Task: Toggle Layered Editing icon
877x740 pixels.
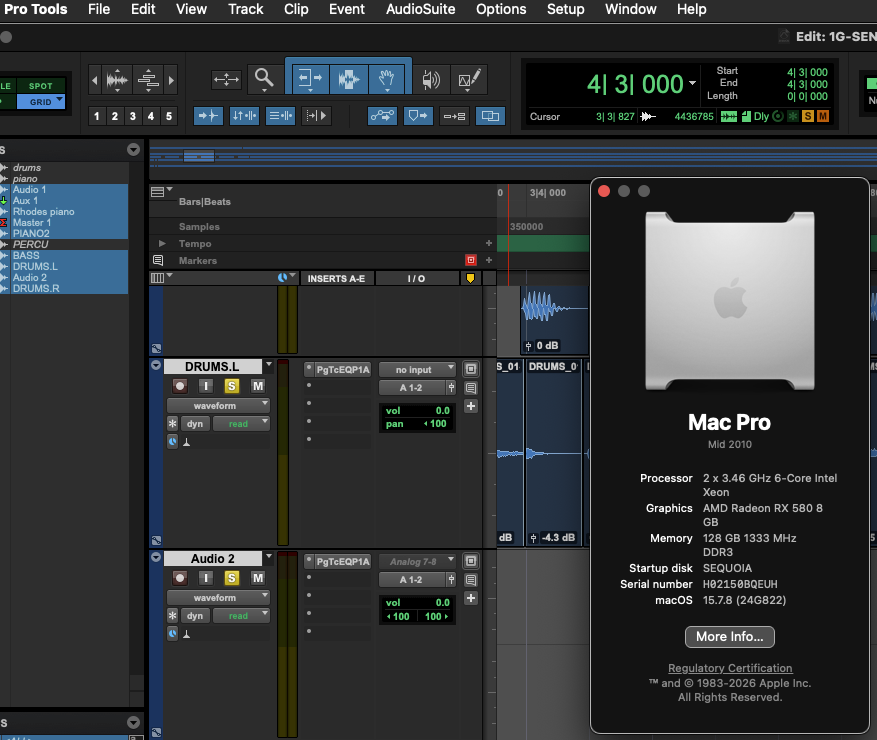Action: pos(490,116)
